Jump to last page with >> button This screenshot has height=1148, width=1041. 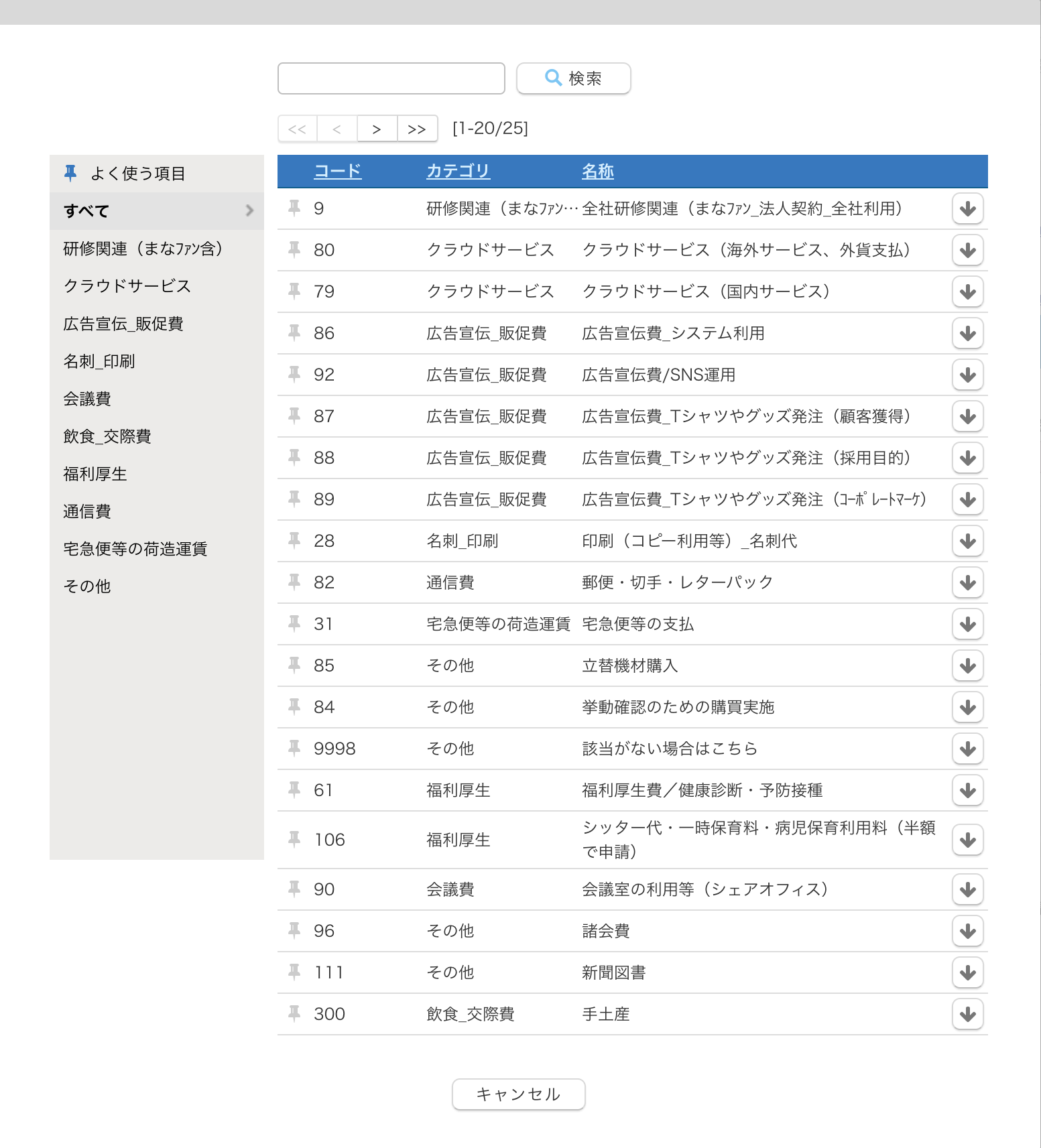pos(417,129)
